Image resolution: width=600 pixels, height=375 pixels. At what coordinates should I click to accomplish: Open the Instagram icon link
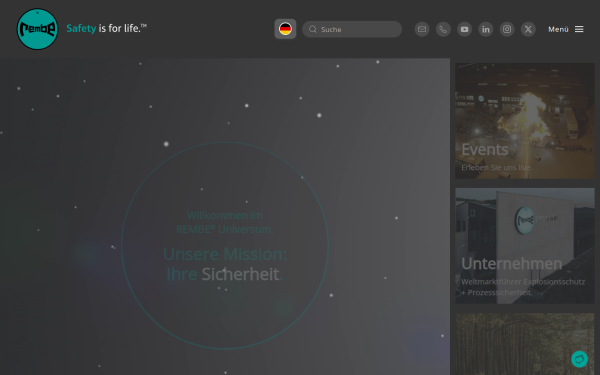coord(507,29)
